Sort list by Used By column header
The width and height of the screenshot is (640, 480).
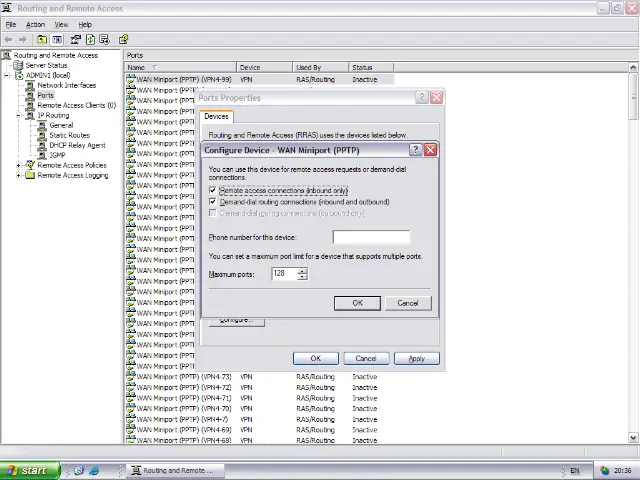[321, 67]
